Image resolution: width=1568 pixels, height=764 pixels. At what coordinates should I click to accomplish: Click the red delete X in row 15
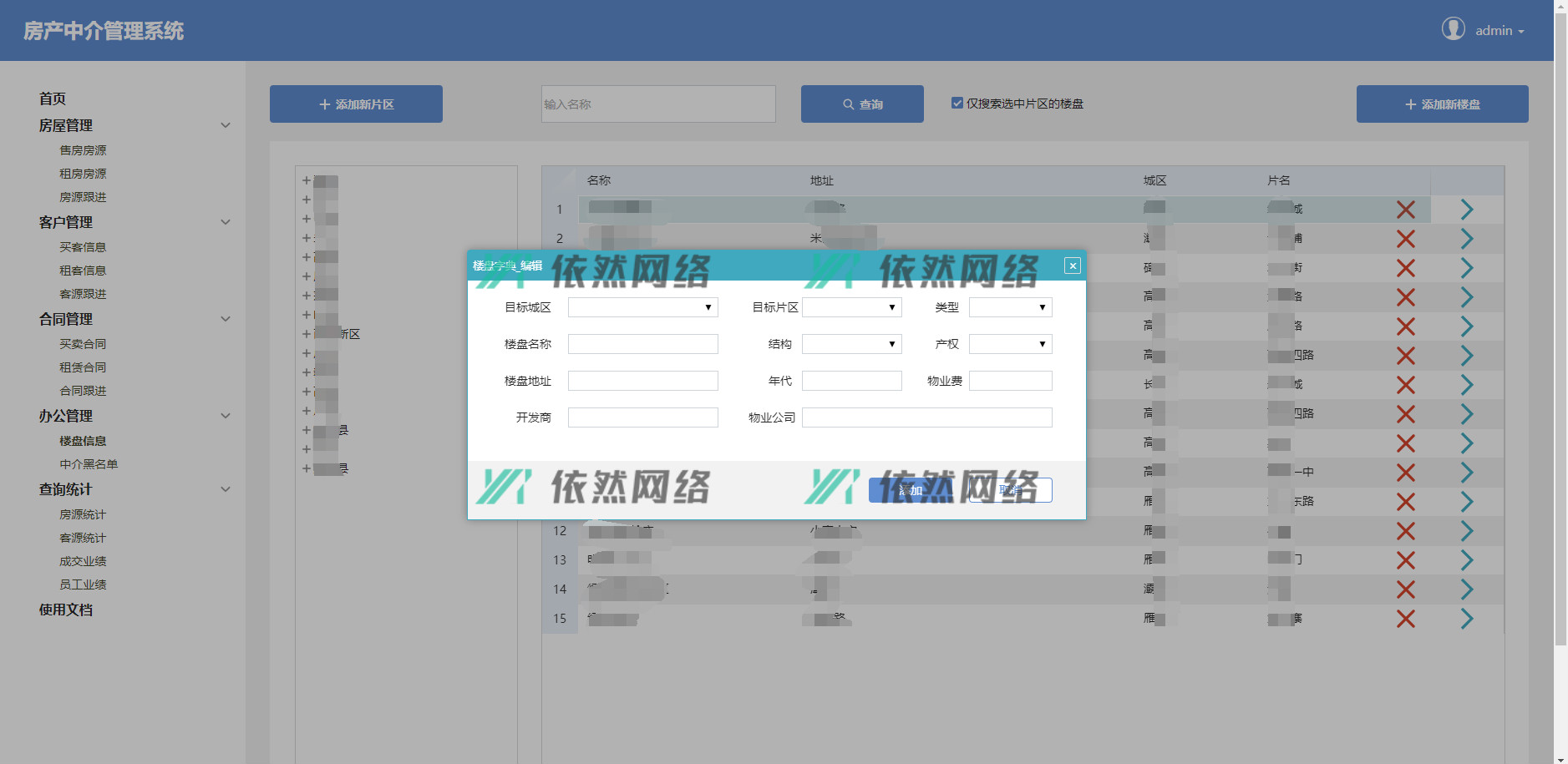click(1405, 619)
